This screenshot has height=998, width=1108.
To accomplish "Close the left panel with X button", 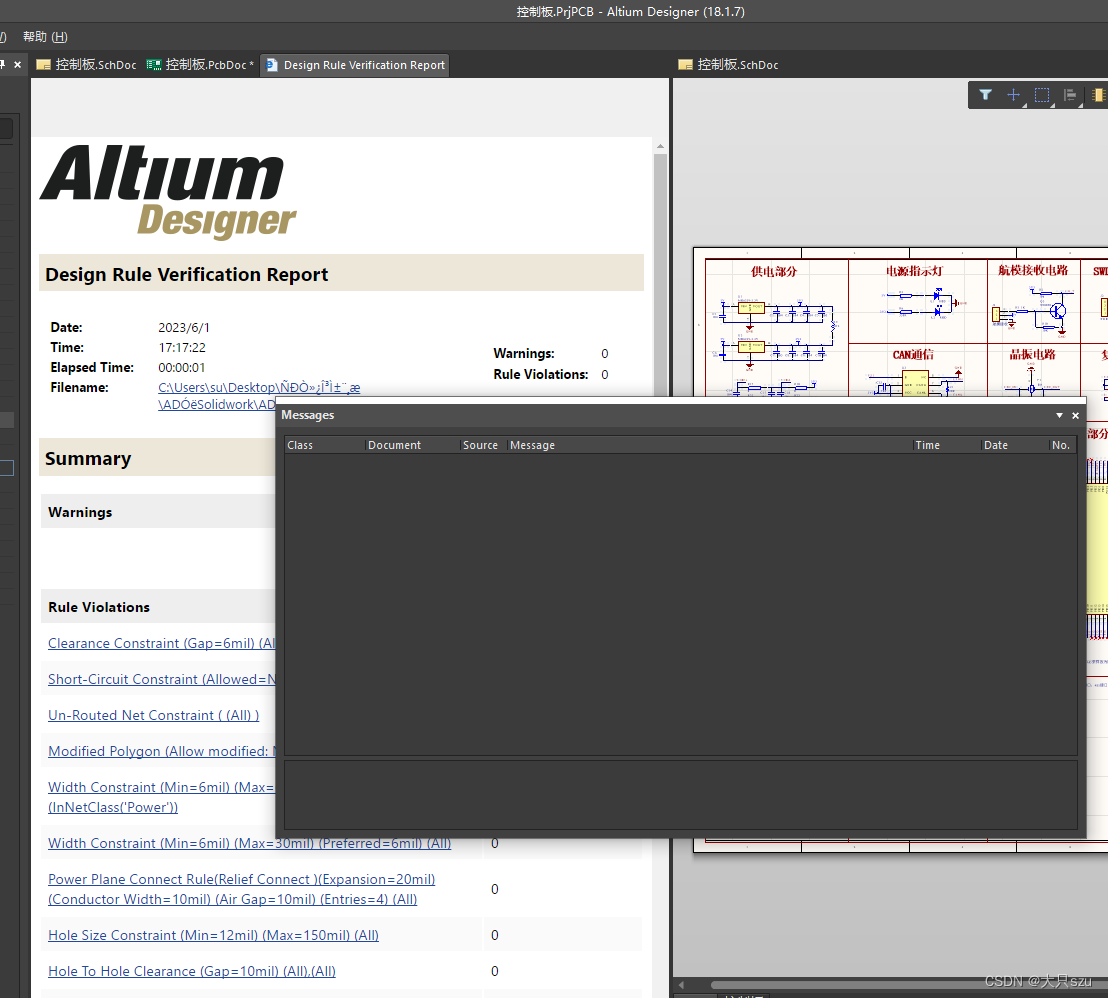I will click(x=18, y=64).
